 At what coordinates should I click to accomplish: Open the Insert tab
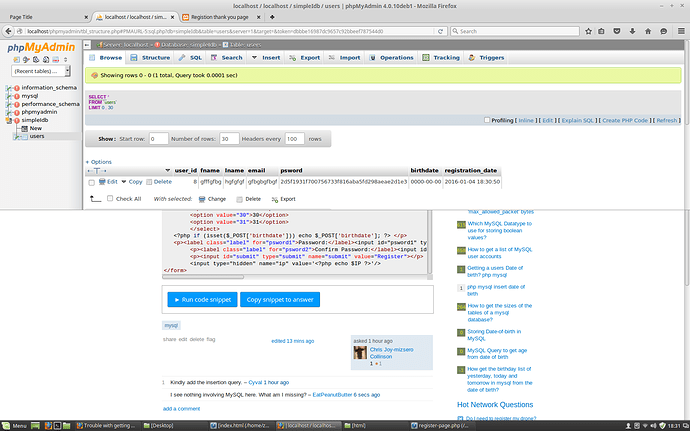tap(266, 58)
